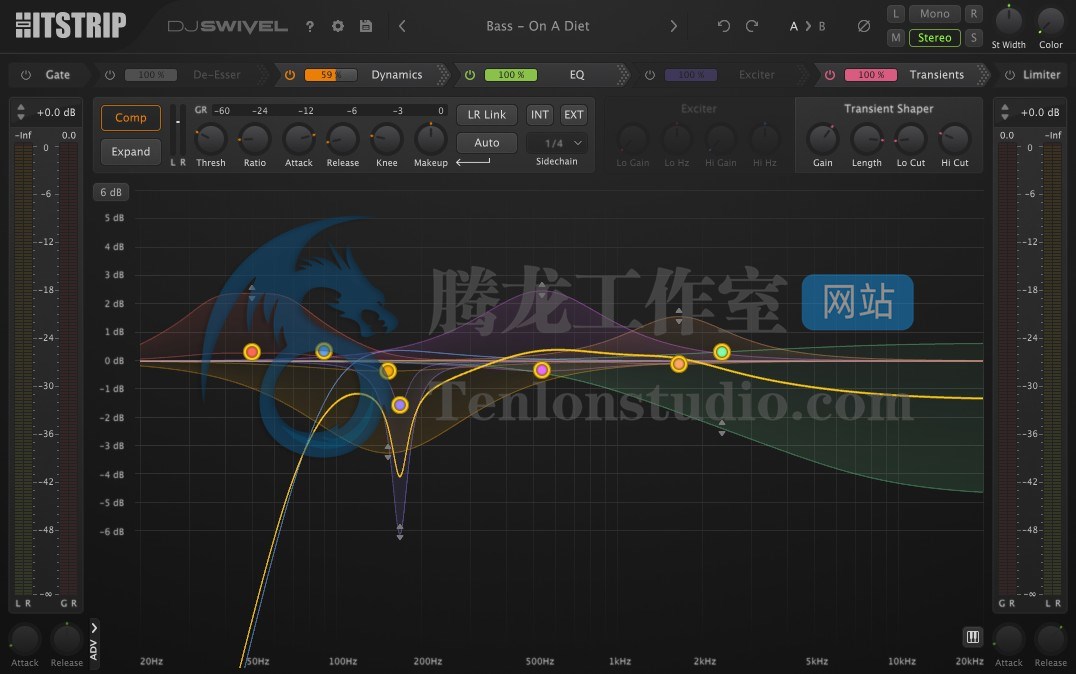Click the green EQ node

(x=722, y=352)
